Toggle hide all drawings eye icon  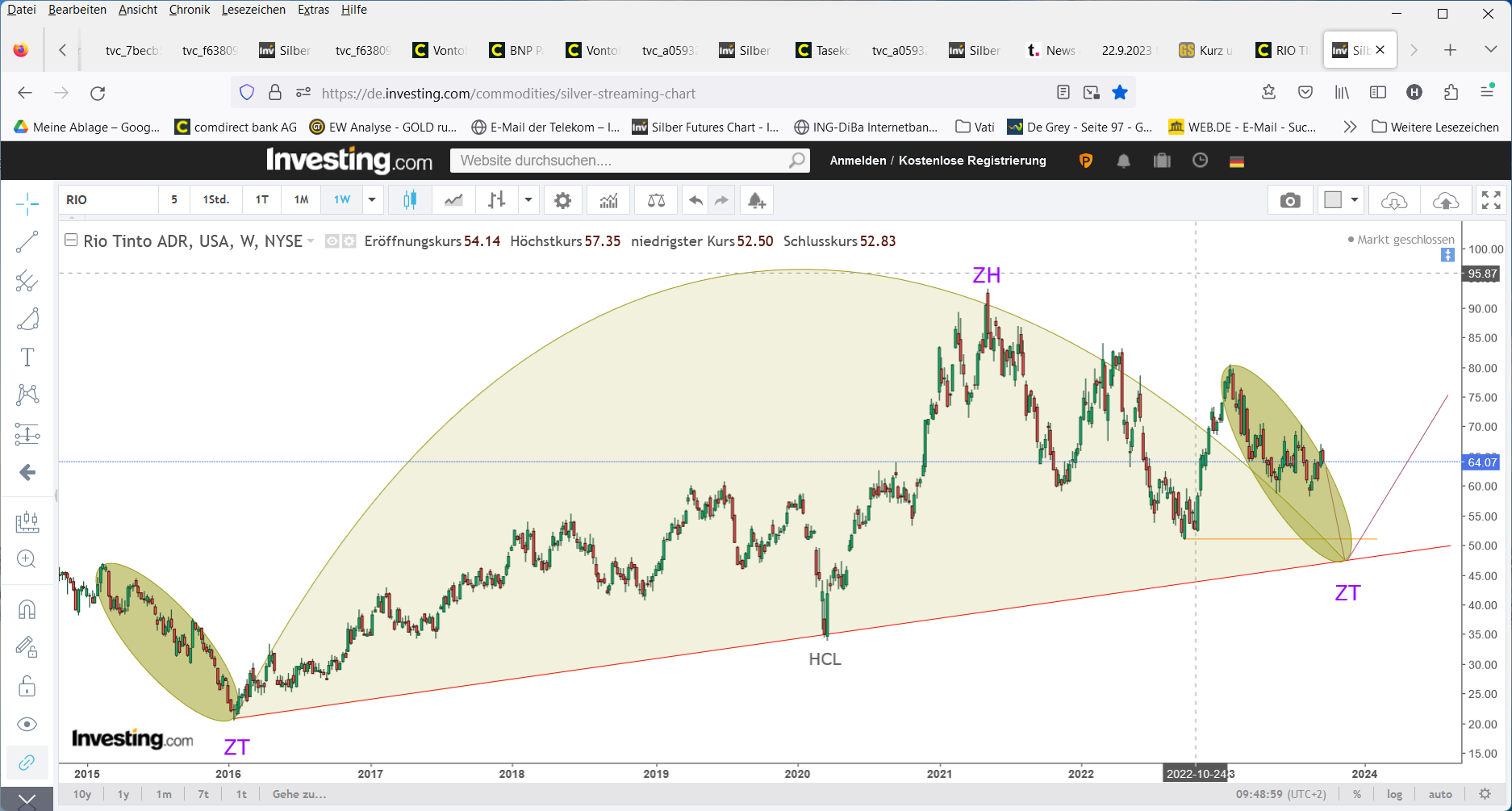coord(27,724)
